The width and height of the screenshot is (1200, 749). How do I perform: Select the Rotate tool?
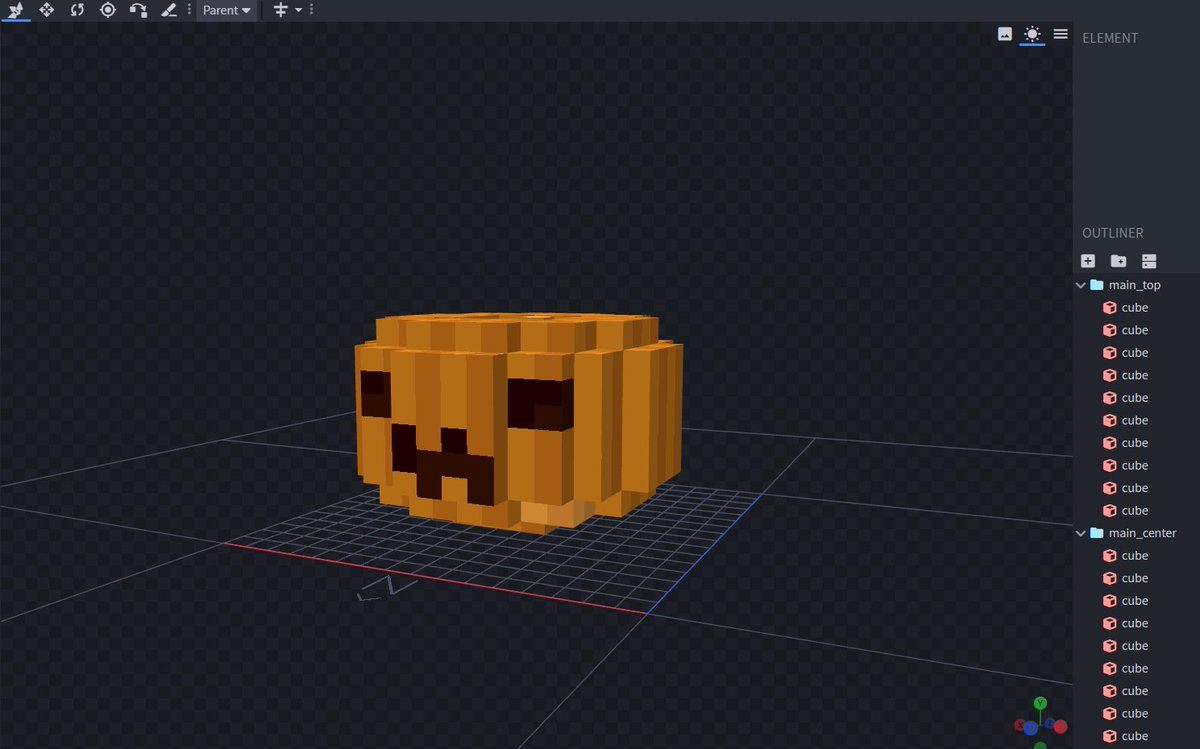[77, 10]
